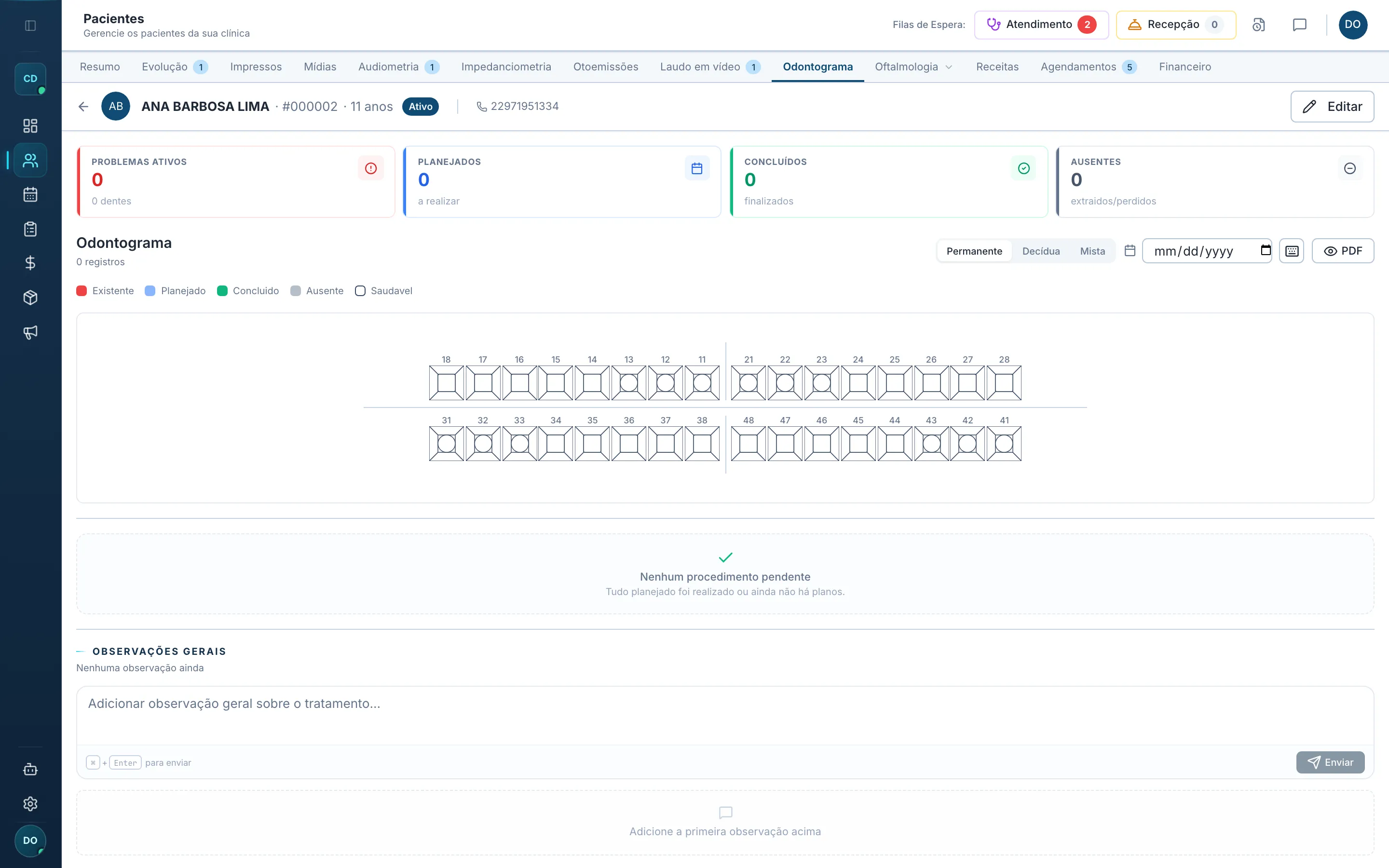Open the DO user avatar menu
The height and width of the screenshot is (868, 1389).
pyautogui.click(x=1353, y=25)
